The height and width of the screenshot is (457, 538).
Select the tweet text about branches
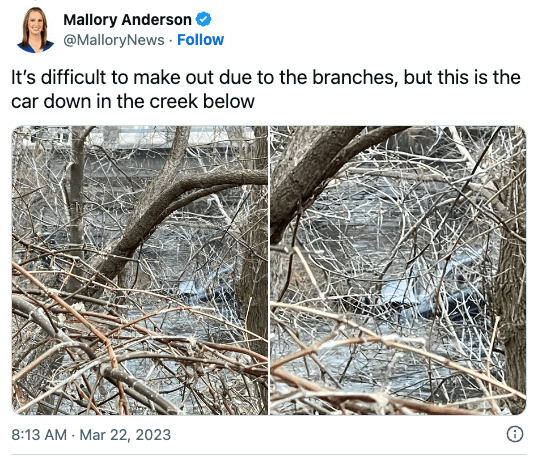pos(266,89)
